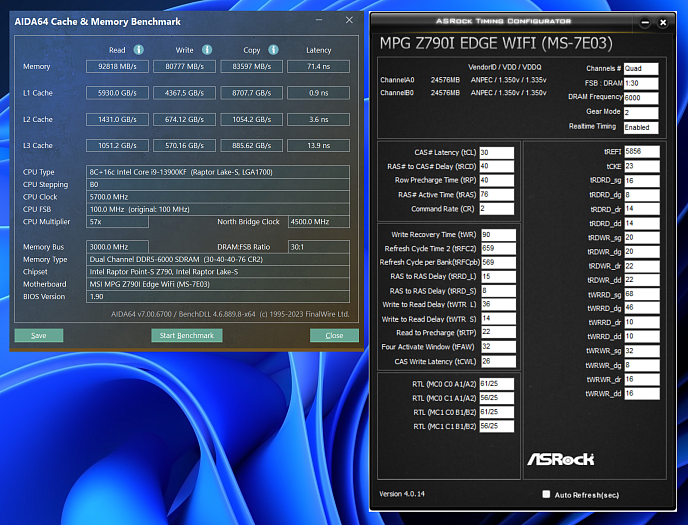
Task: Click the RAS# Active Time (tRAS) field
Action: (x=496, y=194)
